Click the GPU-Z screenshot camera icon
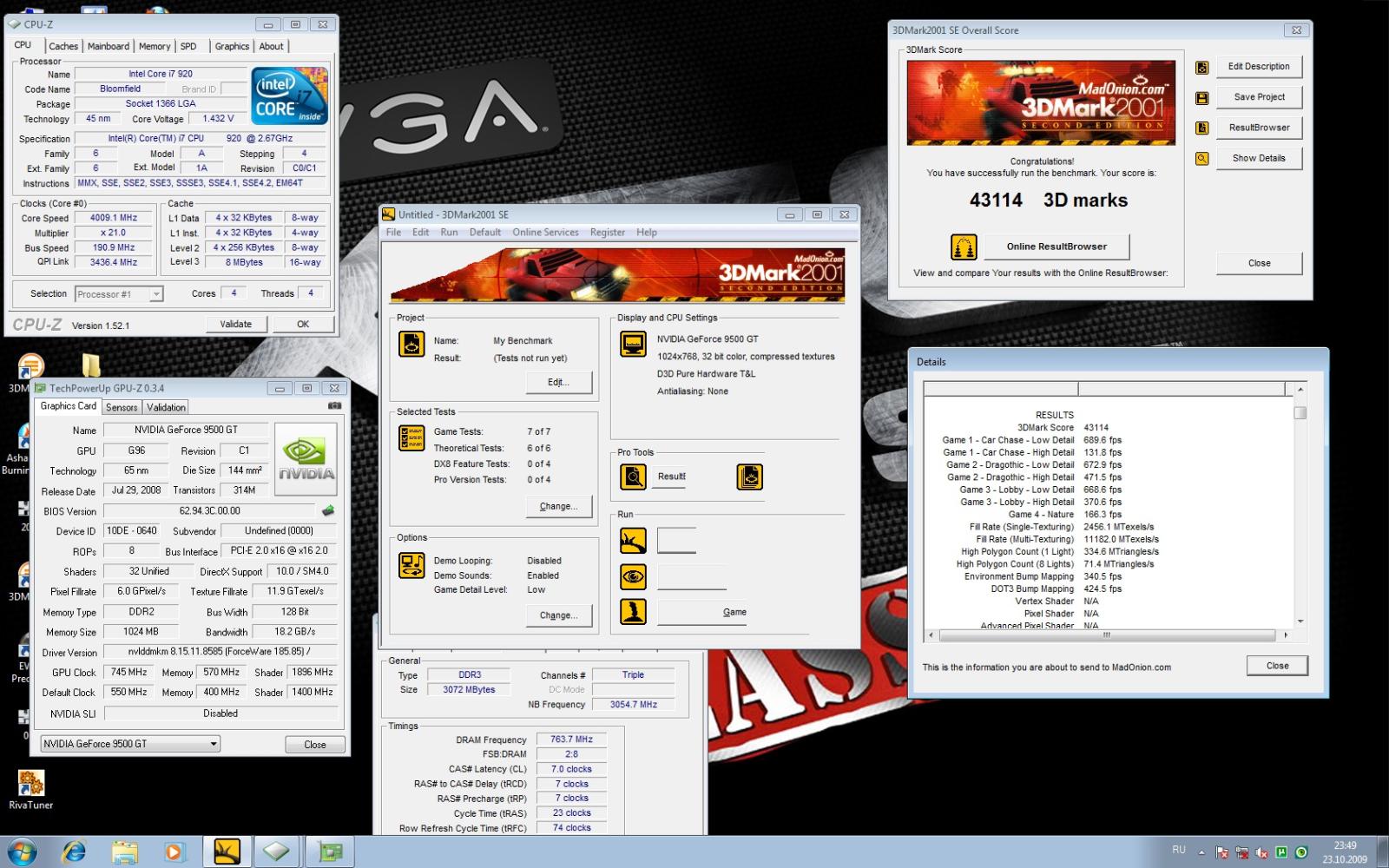Image resolution: width=1389 pixels, height=868 pixels. click(x=335, y=405)
